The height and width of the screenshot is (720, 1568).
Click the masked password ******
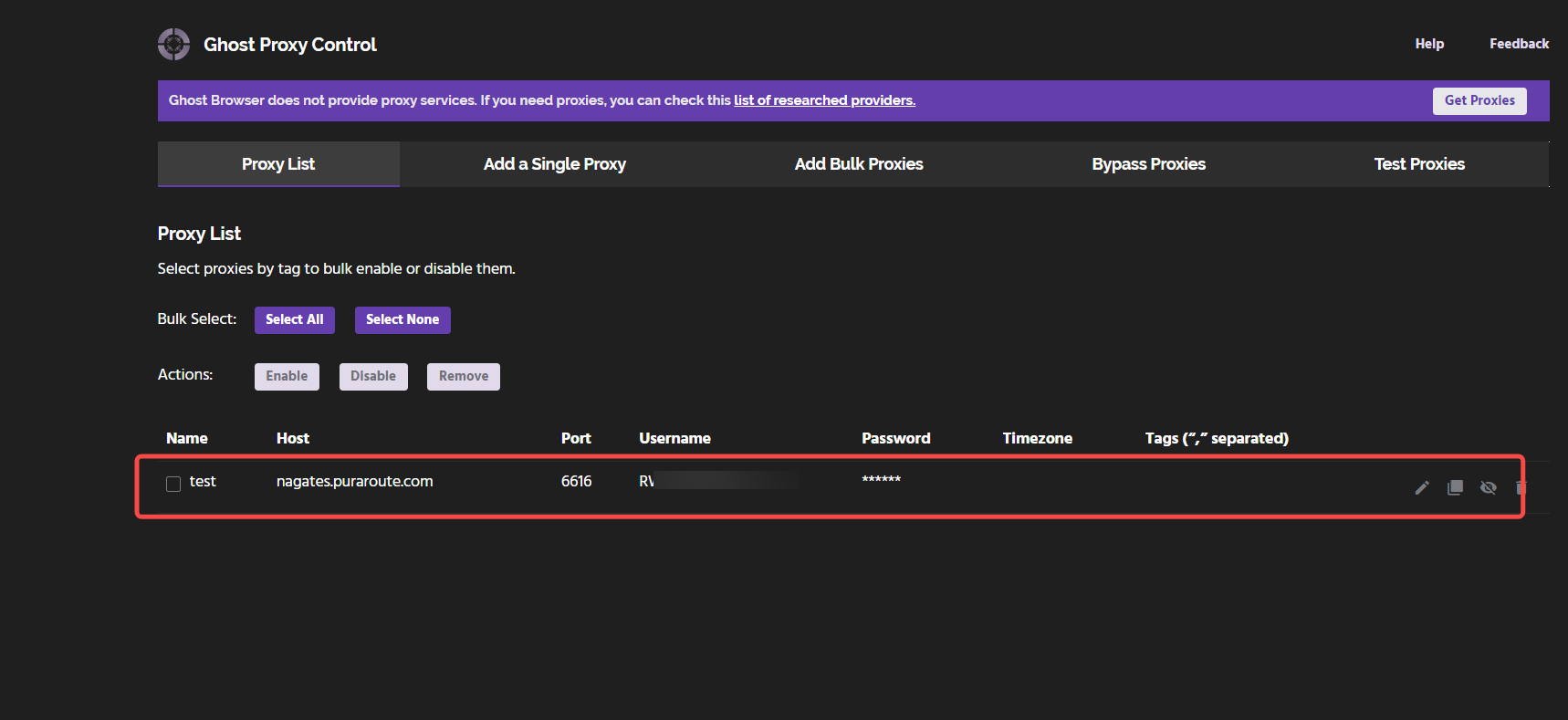(881, 480)
